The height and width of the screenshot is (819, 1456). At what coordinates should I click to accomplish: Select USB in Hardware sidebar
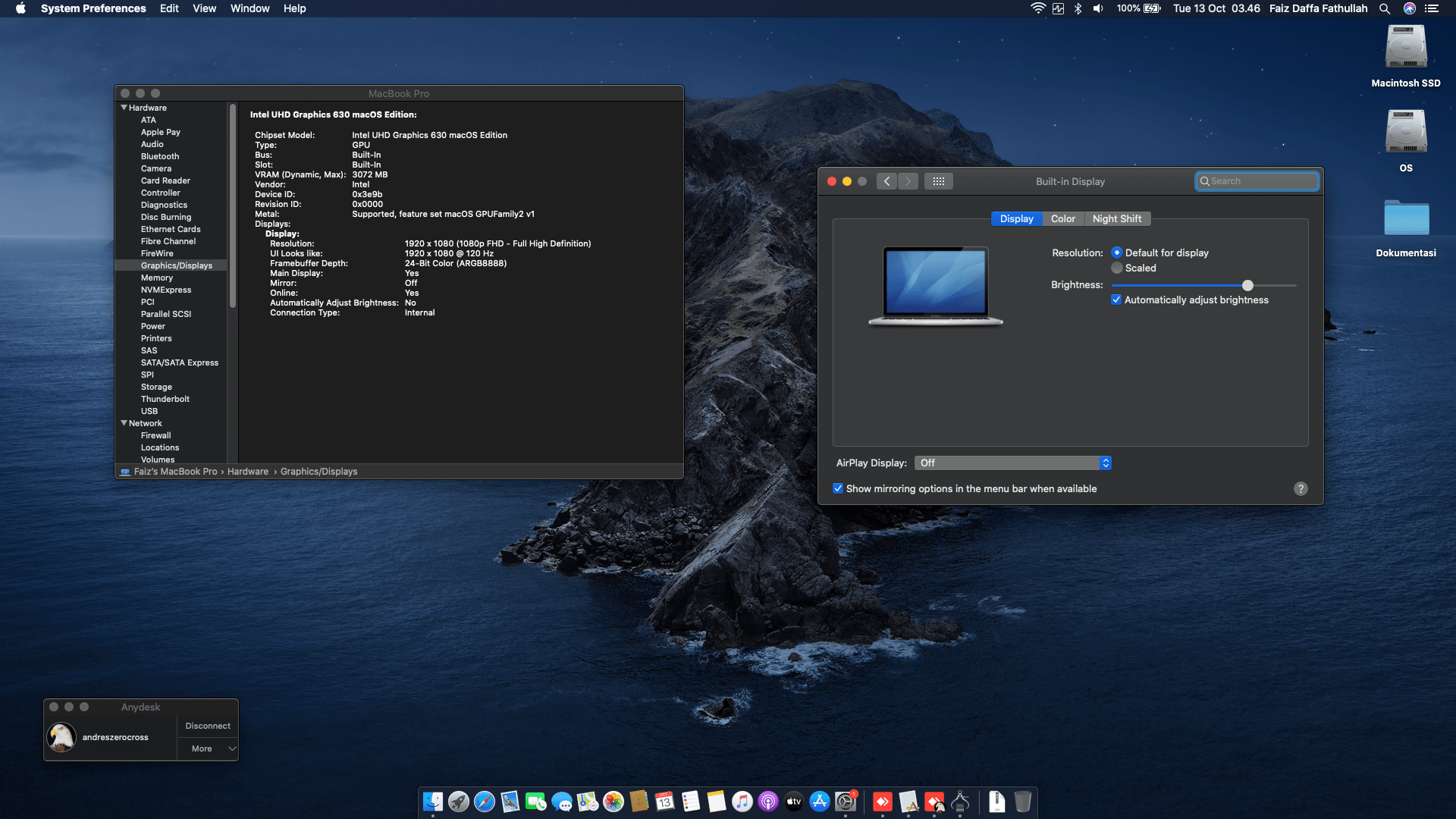coord(149,411)
